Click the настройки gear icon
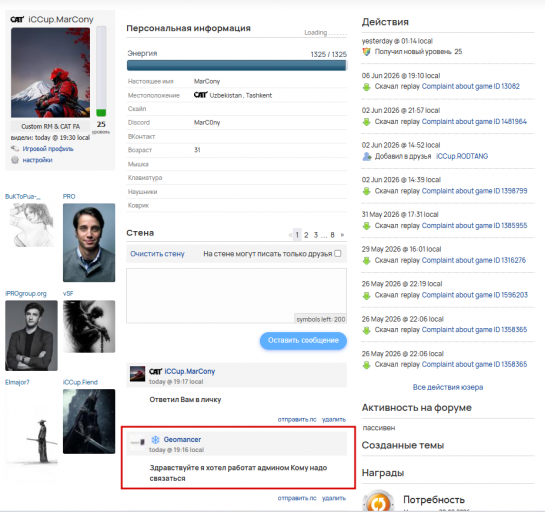The height and width of the screenshot is (512, 545). (x=15, y=160)
